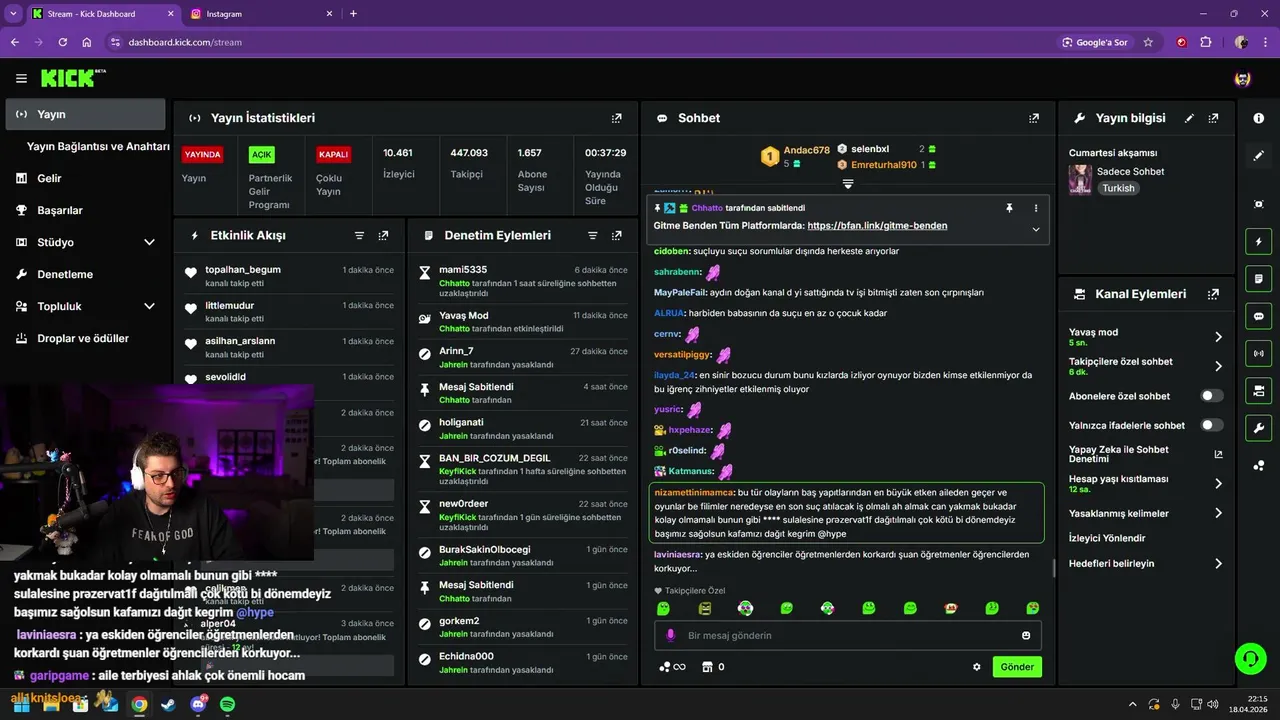This screenshot has height=720, width=1280.
Task: Toggle Yalnızca ifadelerle sohbet switch
Action: click(1211, 425)
